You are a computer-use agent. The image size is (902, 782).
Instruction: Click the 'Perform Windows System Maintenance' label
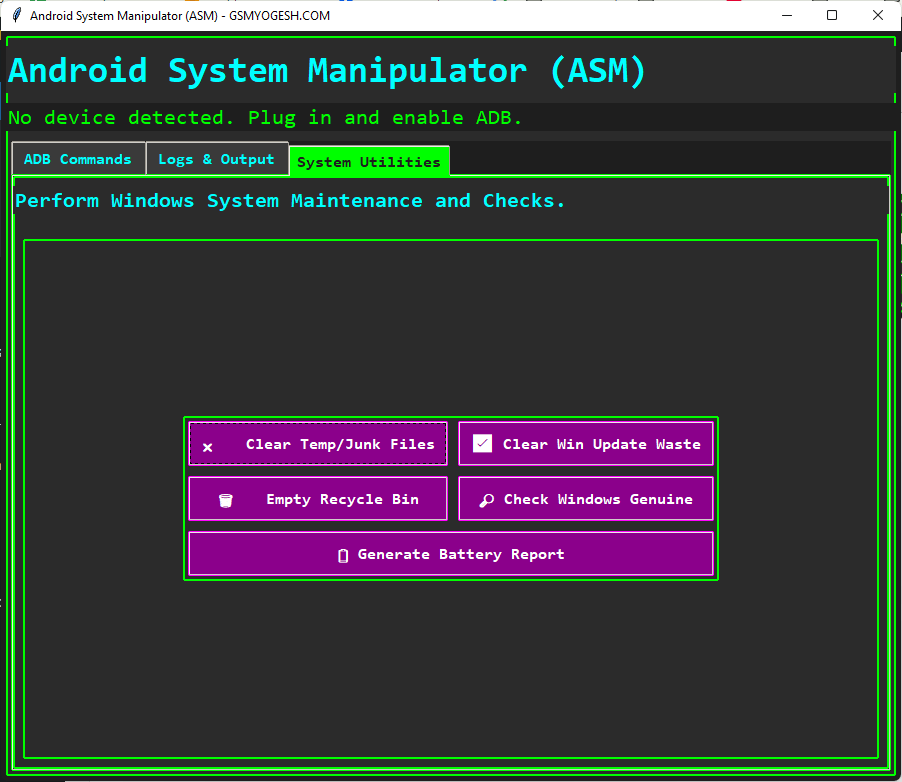pyautogui.click(x=288, y=201)
